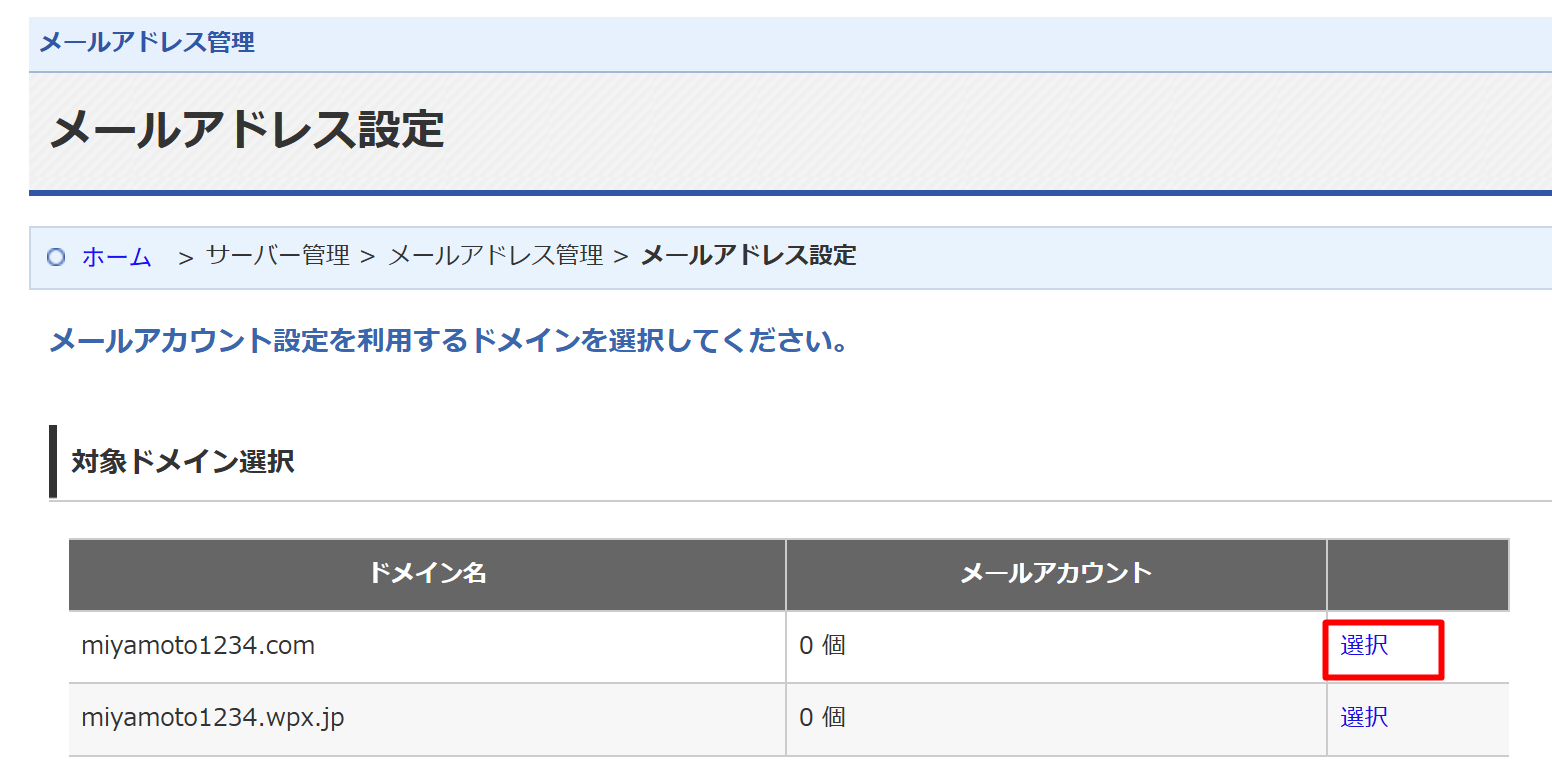This screenshot has width=1552, height=777.
Task: Click the blank header cell above 選択 links
Action: click(1417, 574)
